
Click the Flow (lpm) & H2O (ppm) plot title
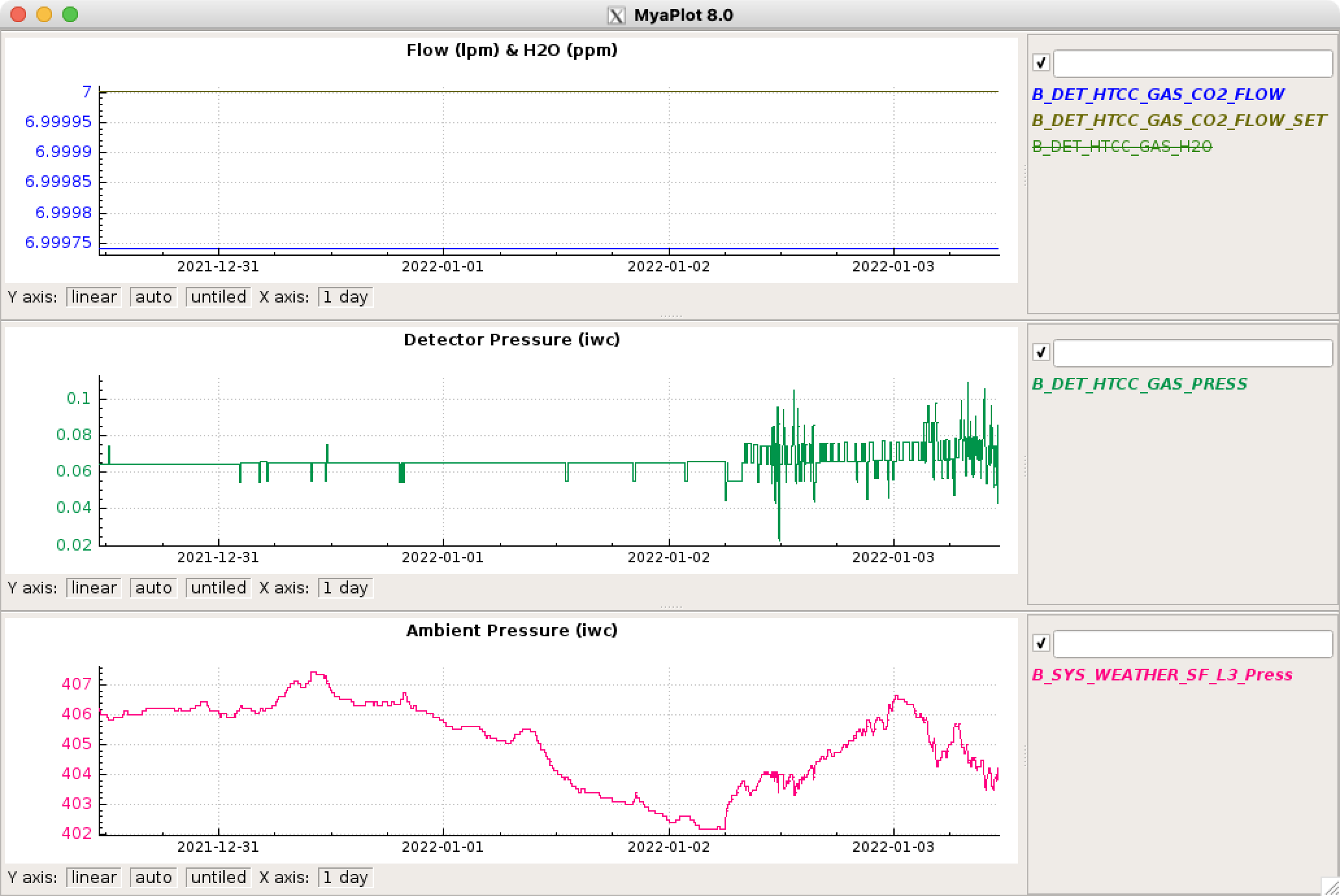[512, 51]
